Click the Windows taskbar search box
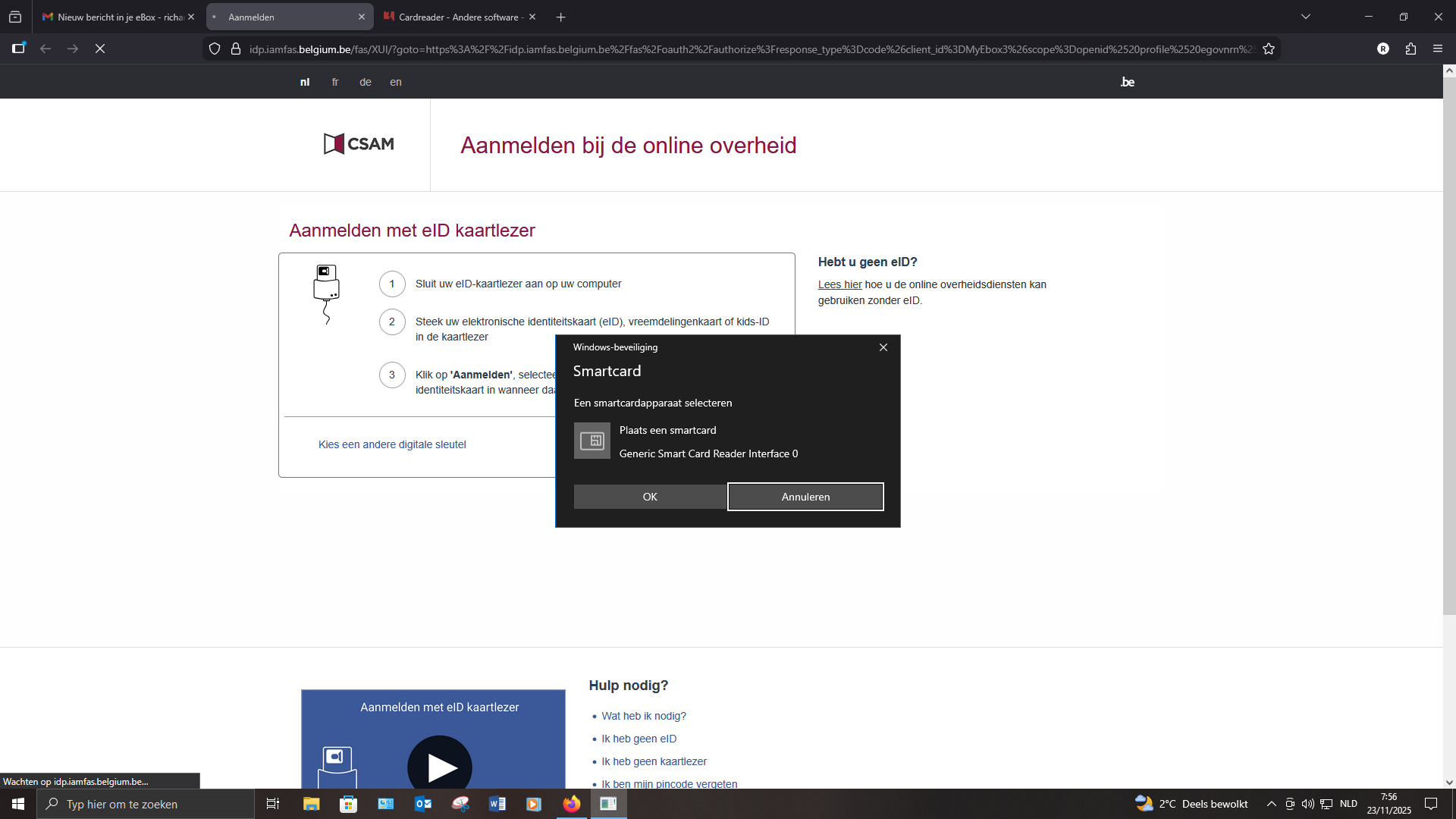This screenshot has width=1456, height=819. (x=146, y=804)
